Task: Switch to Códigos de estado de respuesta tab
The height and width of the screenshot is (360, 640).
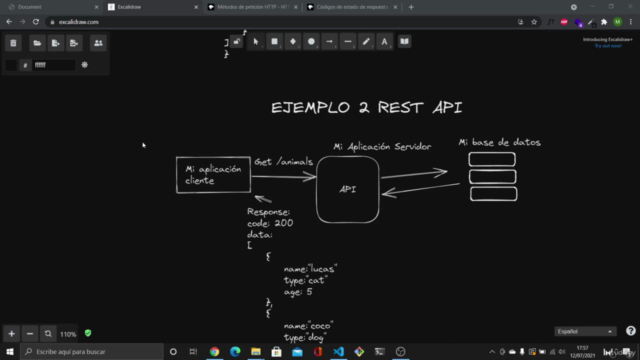Action: pos(352,7)
